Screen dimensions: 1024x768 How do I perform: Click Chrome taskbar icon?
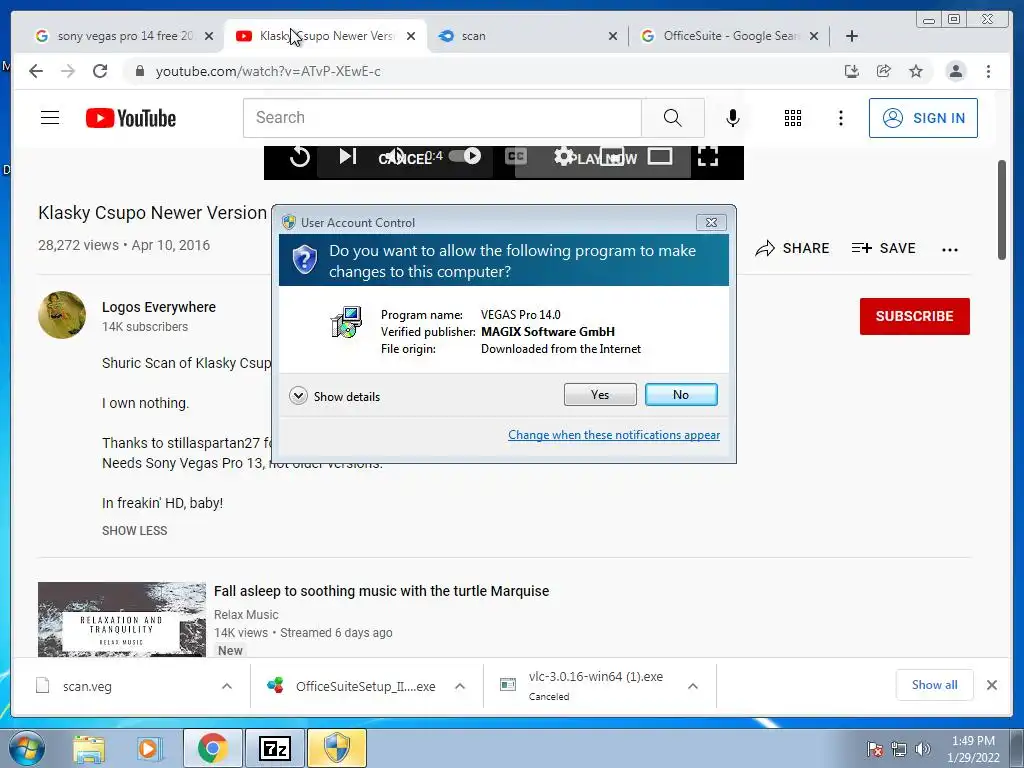212,748
